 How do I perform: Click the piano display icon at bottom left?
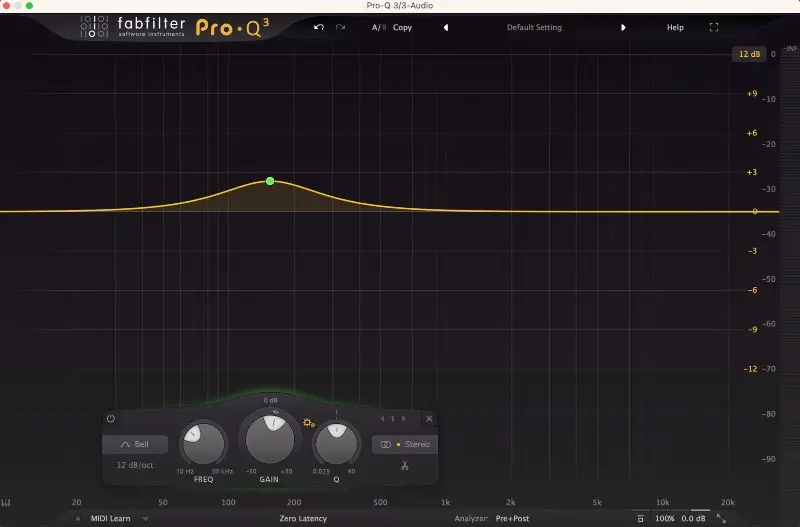pyautogui.click(x=6, y=502)
